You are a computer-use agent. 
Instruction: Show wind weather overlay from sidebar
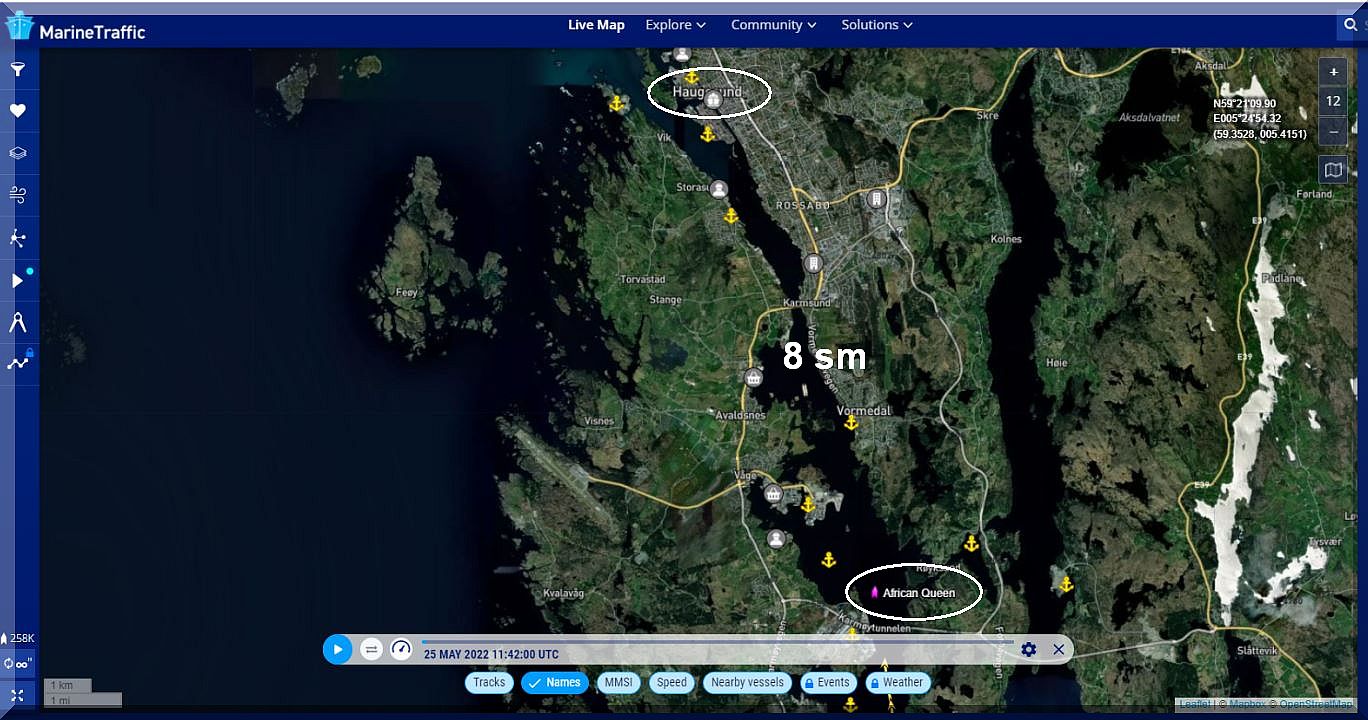(x=17, y=195)
